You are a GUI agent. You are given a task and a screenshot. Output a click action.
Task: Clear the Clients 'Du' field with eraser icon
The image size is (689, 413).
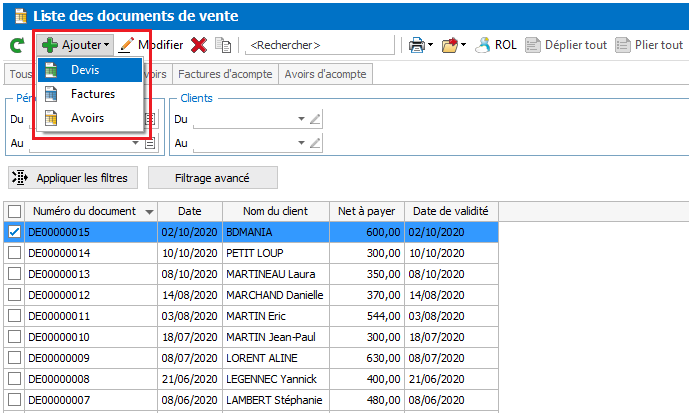316,119
